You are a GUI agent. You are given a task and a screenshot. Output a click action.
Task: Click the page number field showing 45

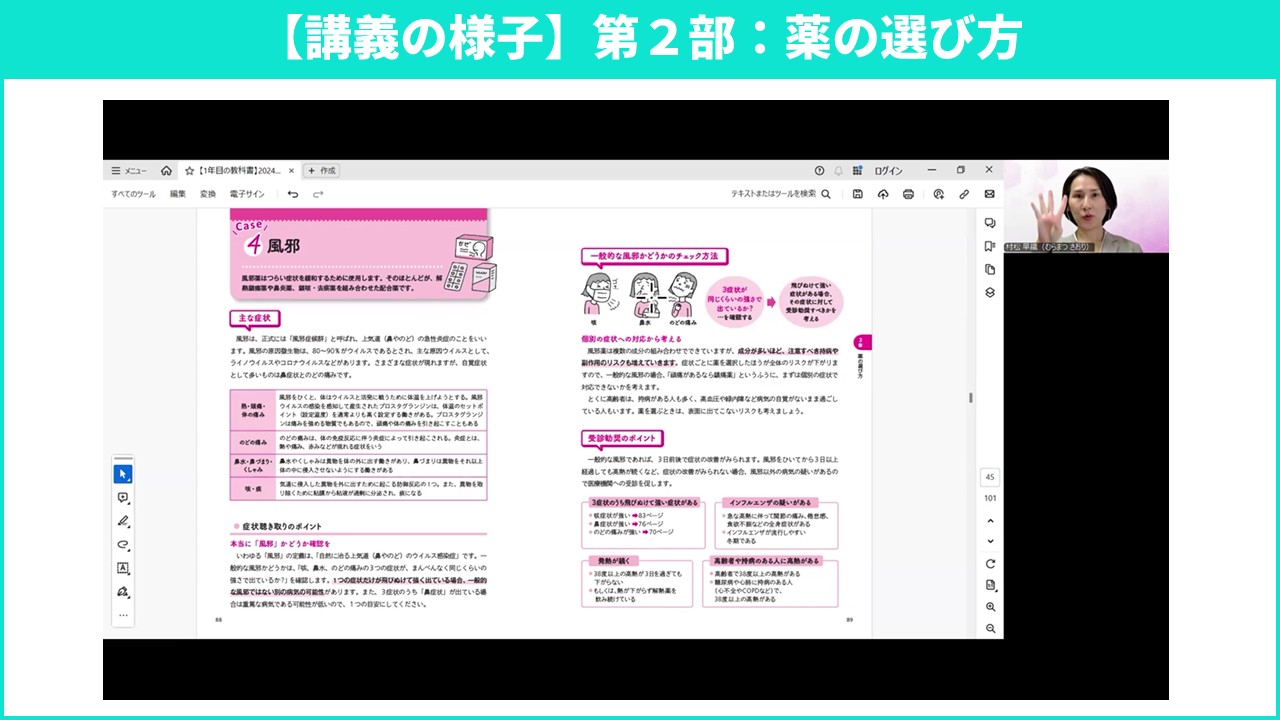point(990,478)
